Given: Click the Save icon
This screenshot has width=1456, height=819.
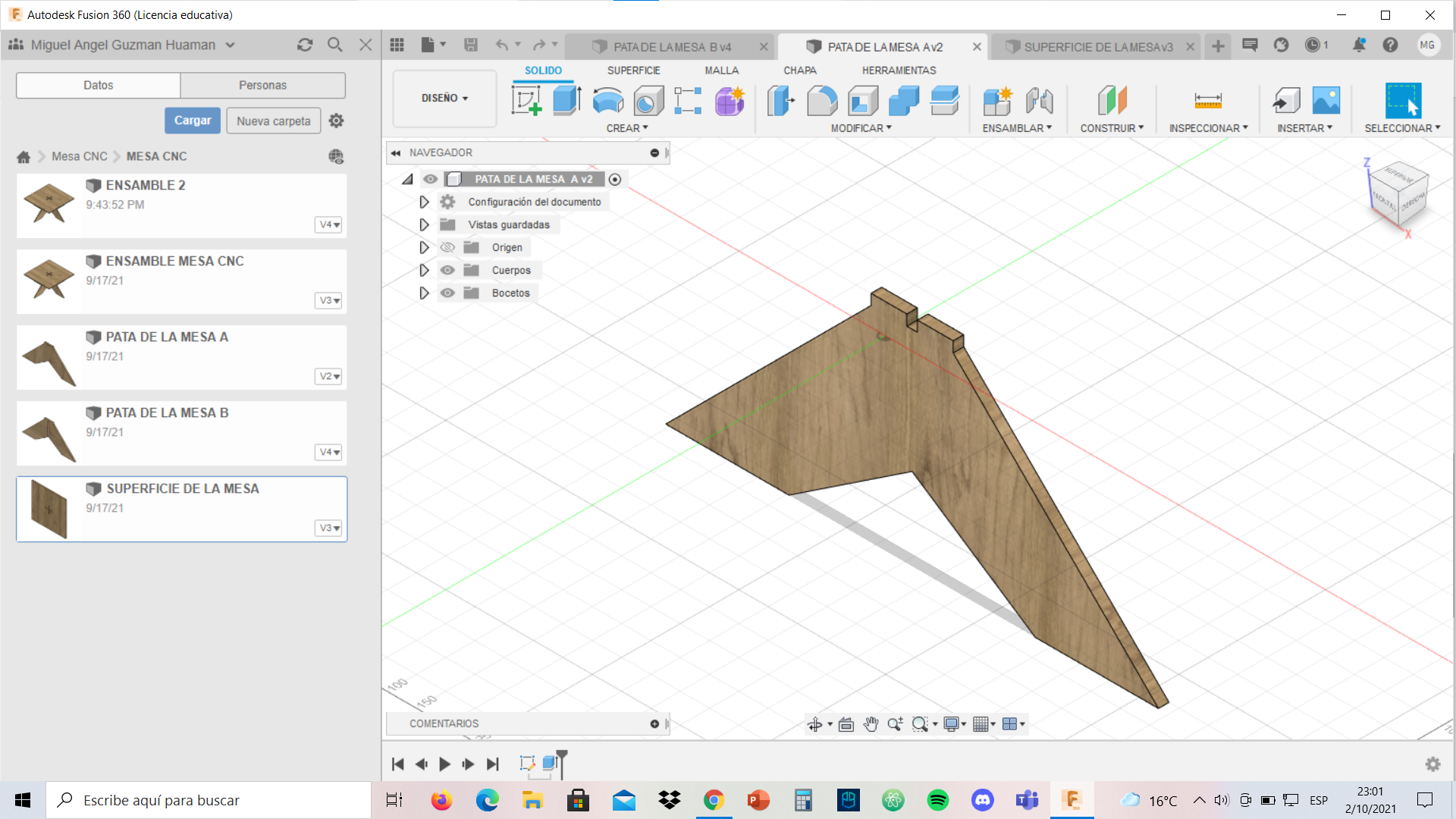Looking at the screenshot, I should click(x=471, y=45).
